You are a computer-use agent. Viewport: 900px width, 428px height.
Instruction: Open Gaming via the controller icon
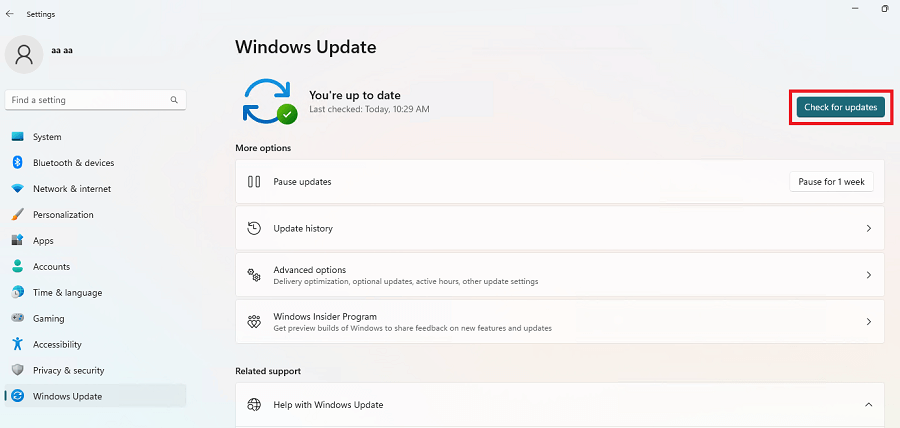17,319
